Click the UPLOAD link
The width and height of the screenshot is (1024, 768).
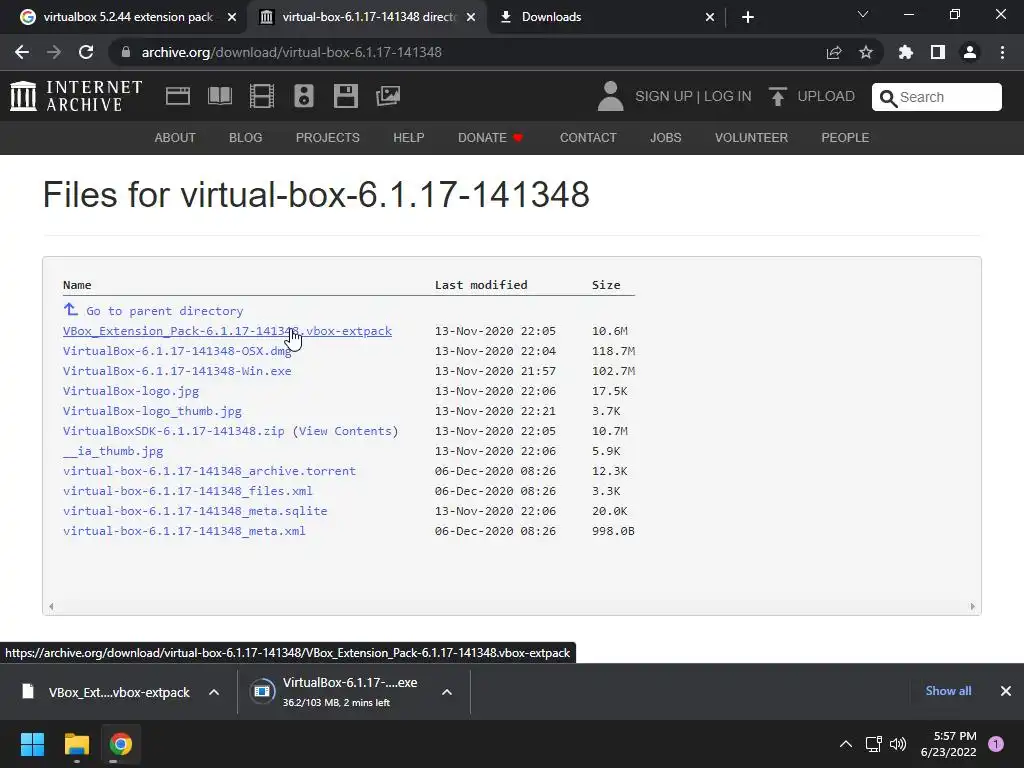(826, 97)
